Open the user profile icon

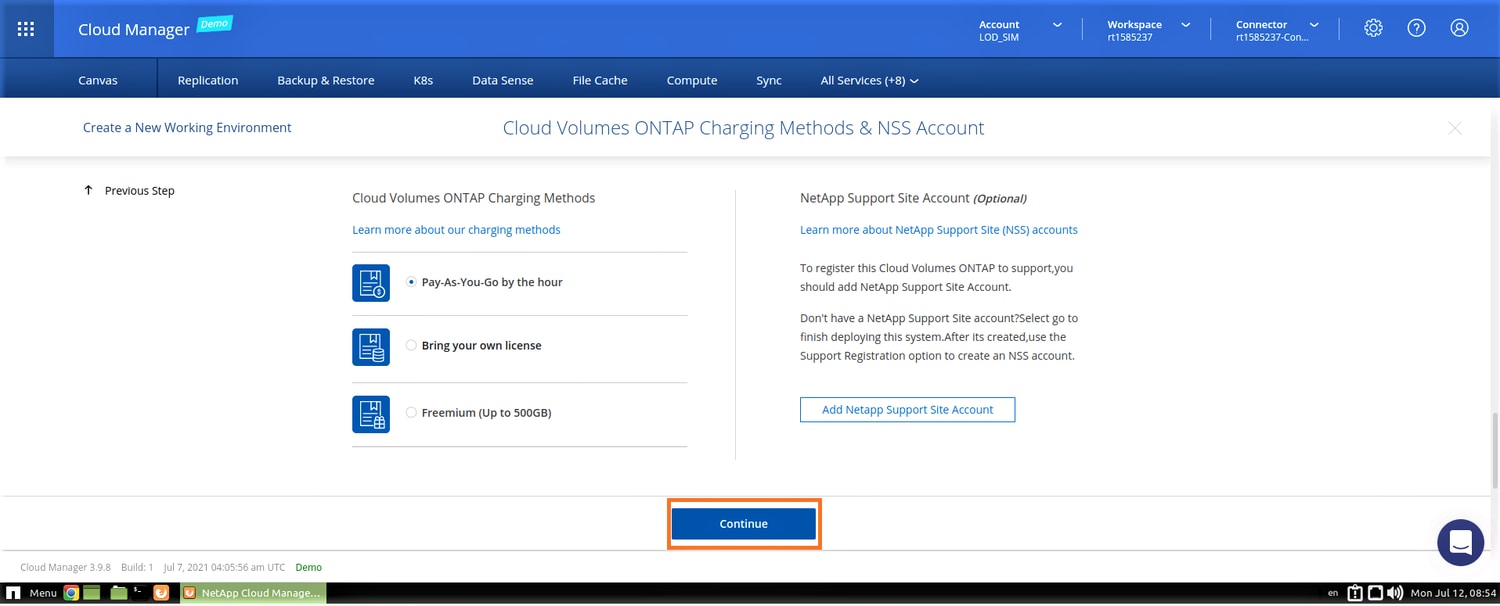click(x=1459, y=28)
